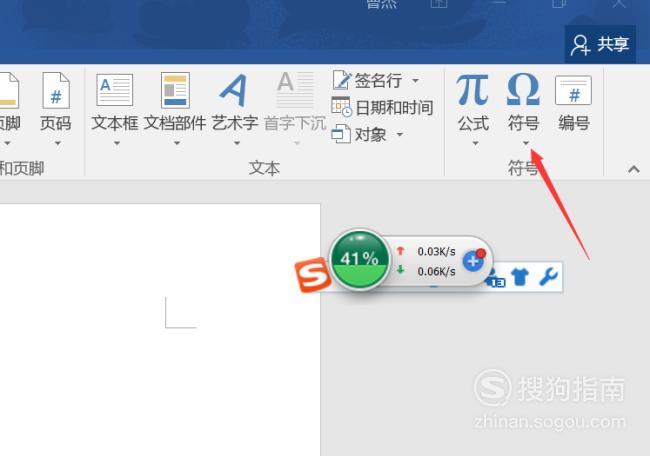Click the ribbon display options icon in title bar
Screen dimensions: 650x456
439,3
